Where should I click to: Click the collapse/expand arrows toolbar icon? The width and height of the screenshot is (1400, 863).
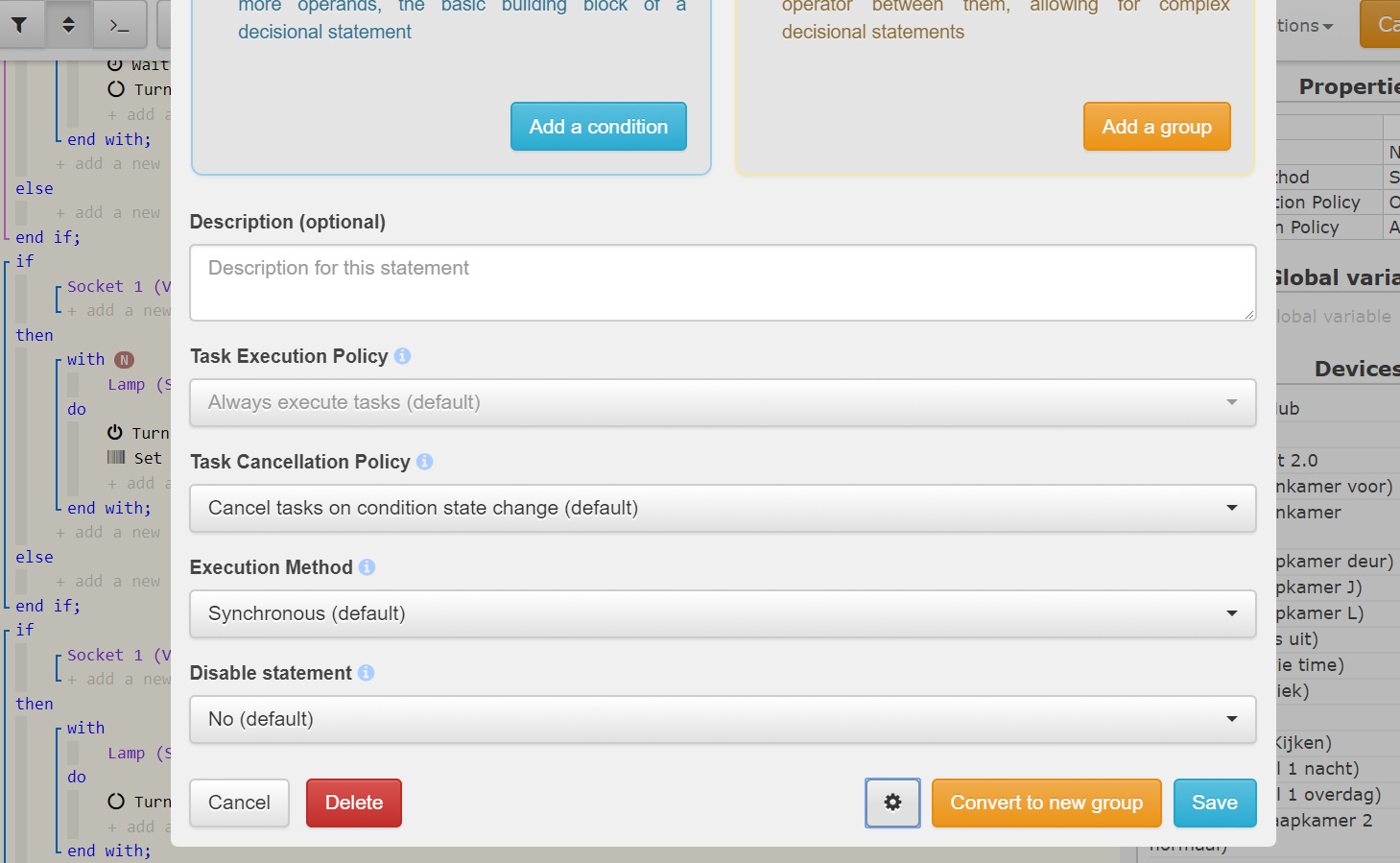tap(68, 25)
